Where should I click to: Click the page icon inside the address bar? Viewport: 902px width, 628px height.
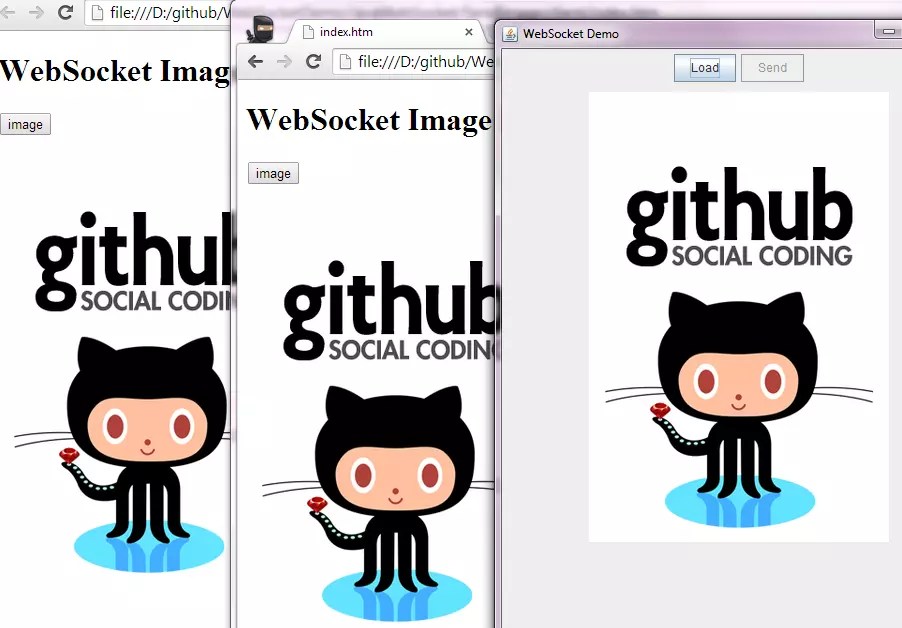[343, 61]
